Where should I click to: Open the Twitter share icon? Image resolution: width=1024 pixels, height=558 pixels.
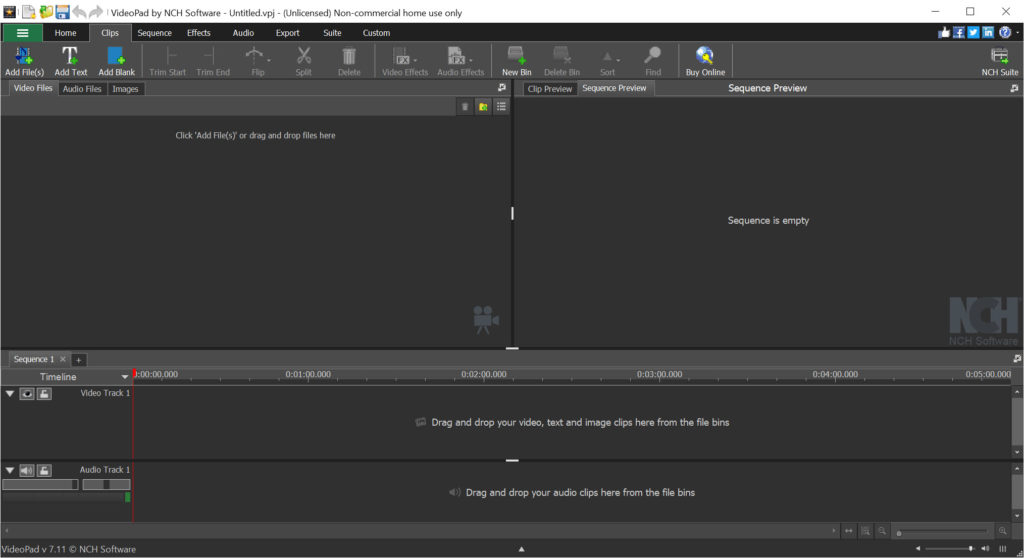(973, 32)
